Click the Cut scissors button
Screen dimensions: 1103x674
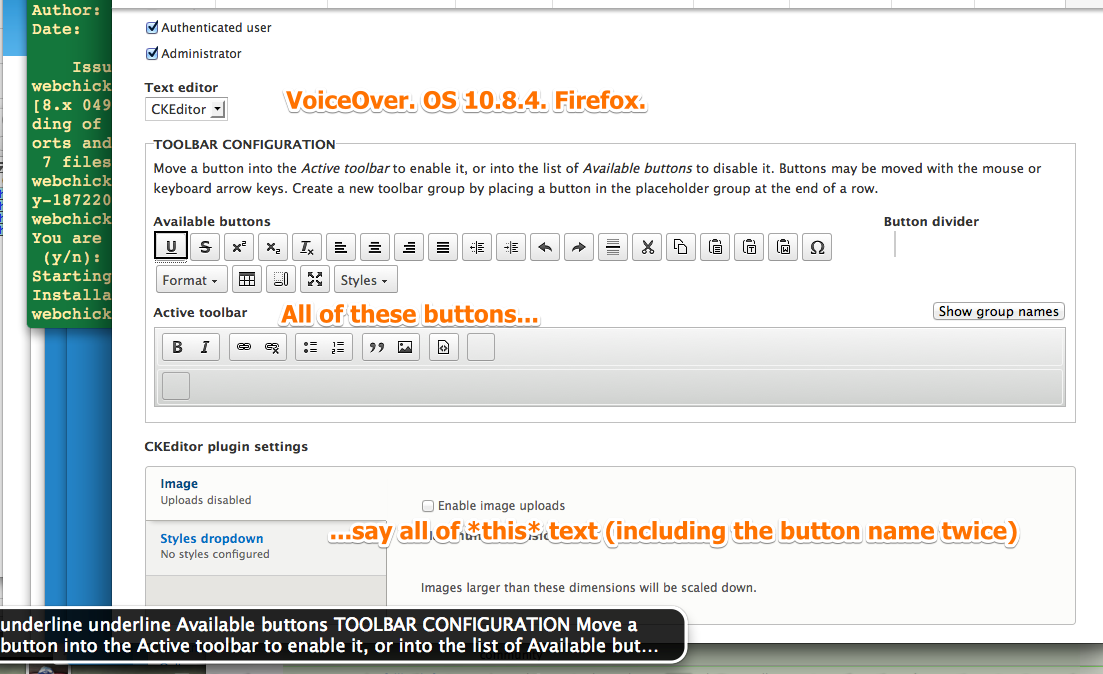pyautogui.click(x=647, y=247)
